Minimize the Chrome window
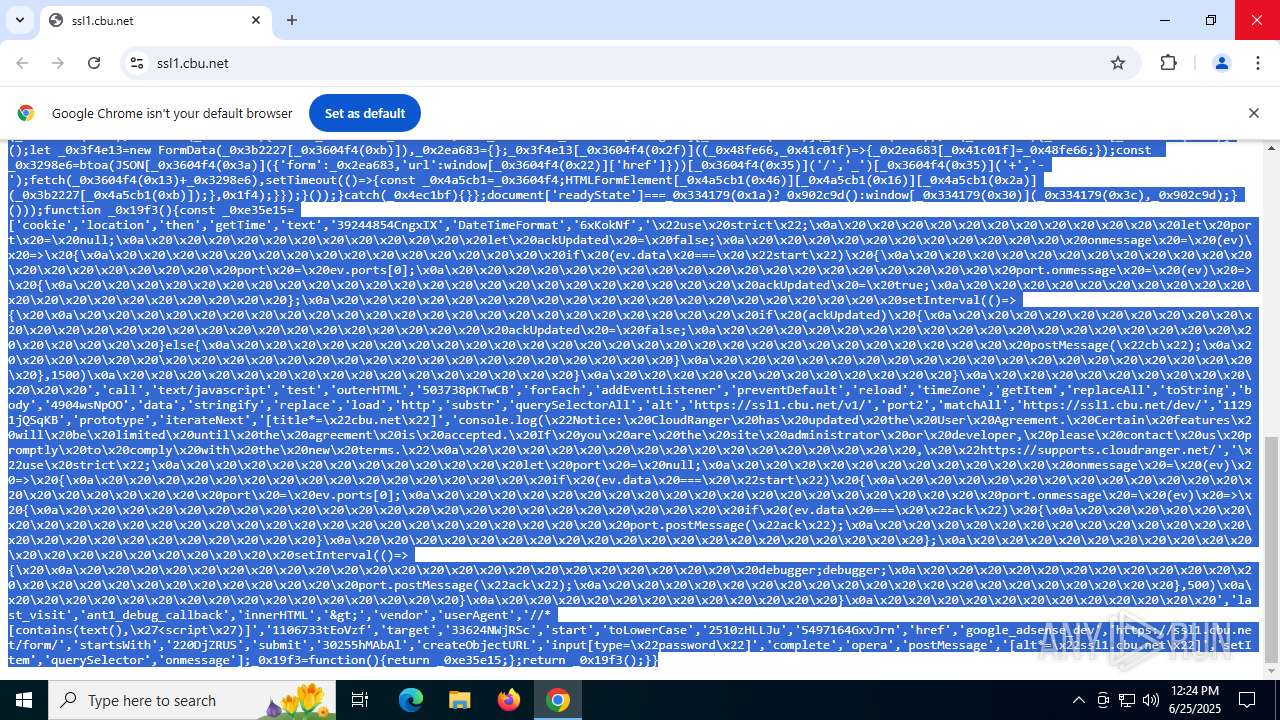Viewport: 1280px width, 720px height. coord(1165,20)
